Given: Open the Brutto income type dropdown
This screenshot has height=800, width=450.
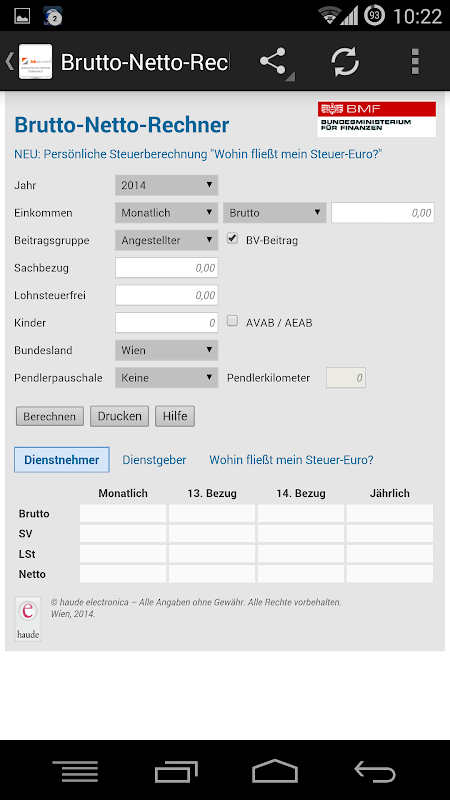Looking at the screenshot, I should click(x=274, y=213).
